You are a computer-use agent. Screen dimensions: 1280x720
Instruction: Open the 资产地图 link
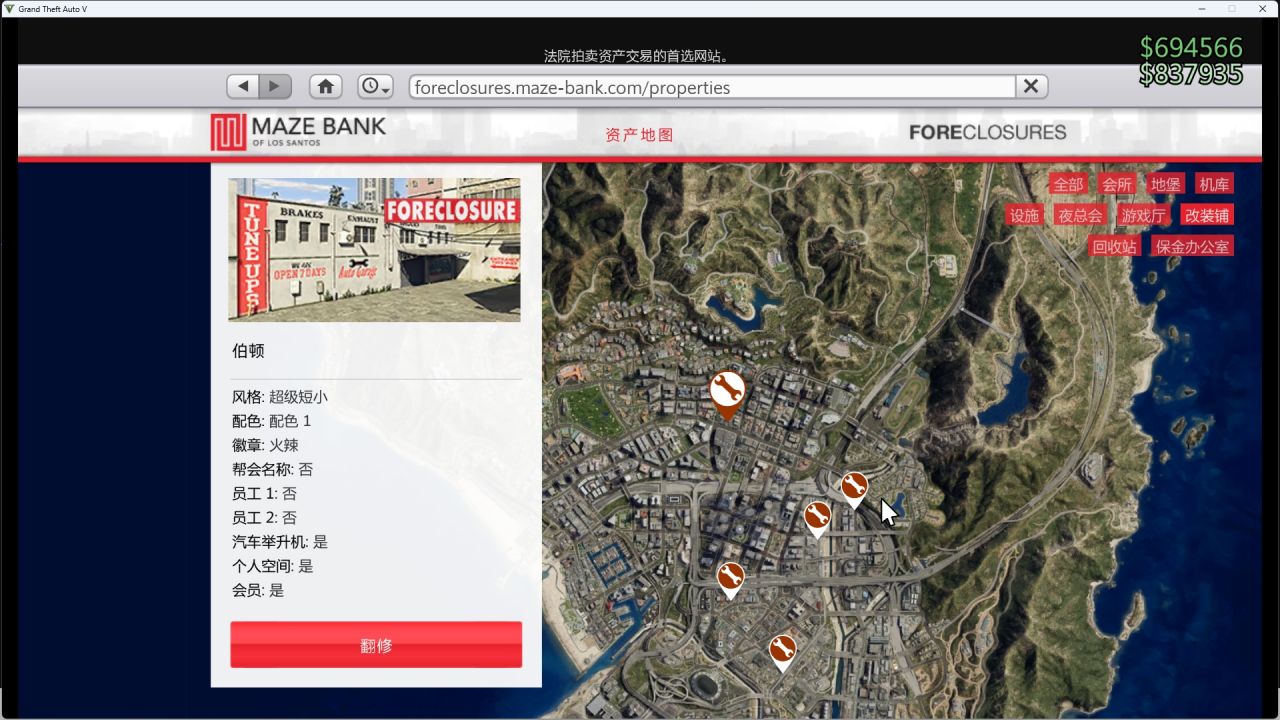coord(640,135)
